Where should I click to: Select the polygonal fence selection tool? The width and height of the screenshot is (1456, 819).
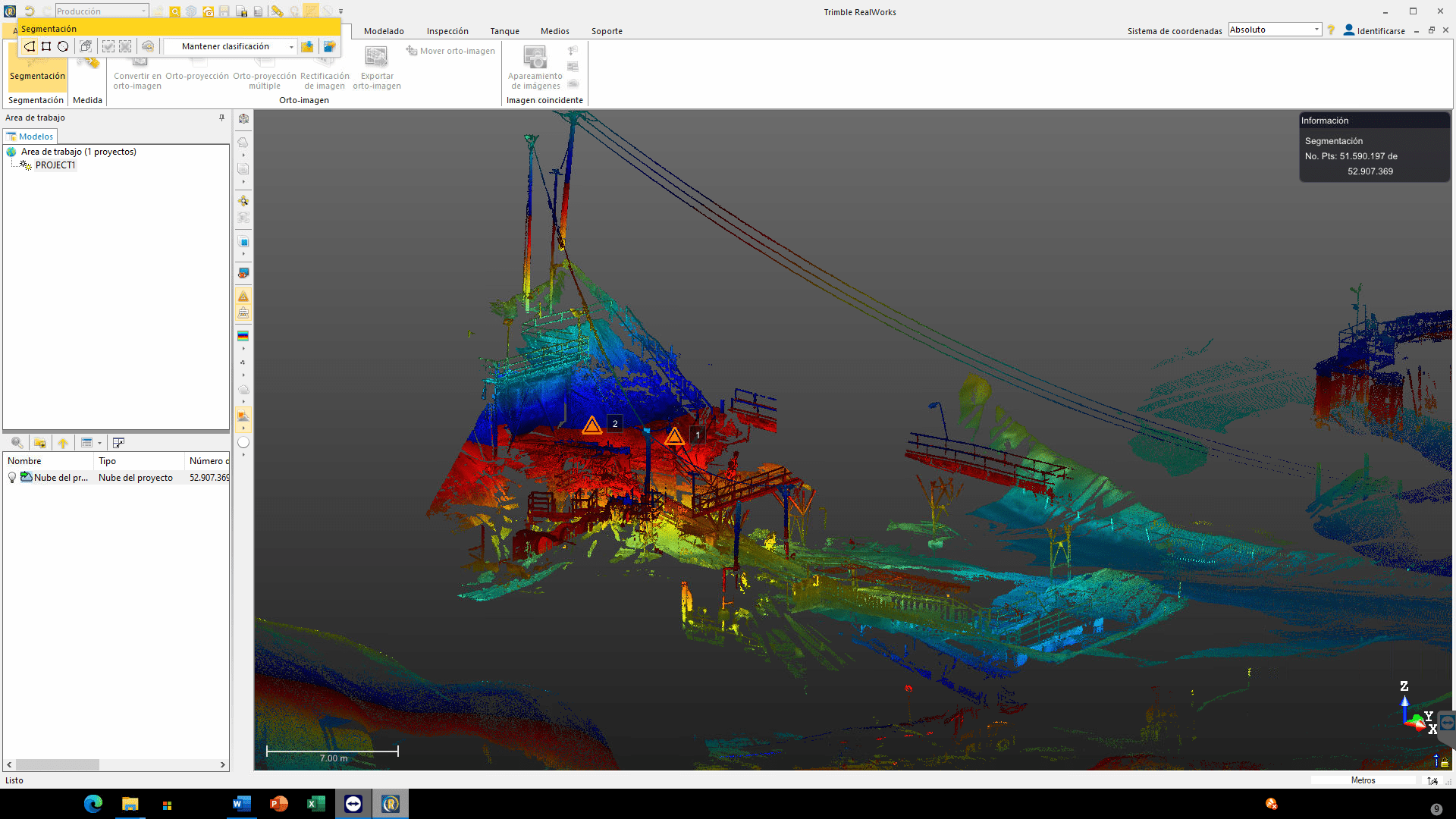(30, 46)
